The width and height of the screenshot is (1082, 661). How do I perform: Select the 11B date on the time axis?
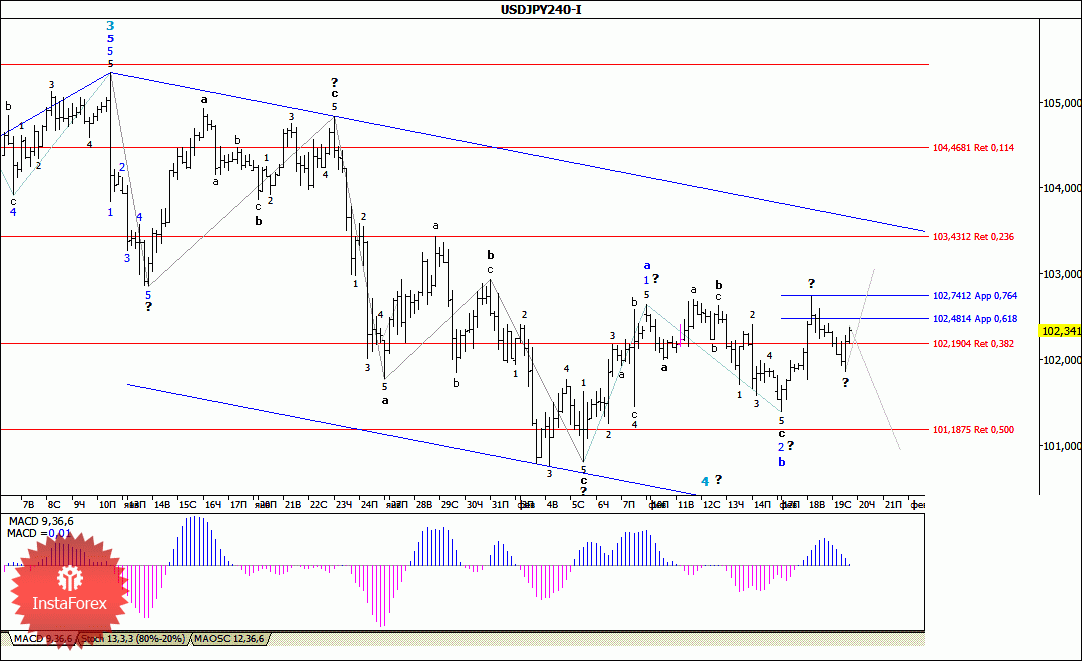tap(685, 505)
